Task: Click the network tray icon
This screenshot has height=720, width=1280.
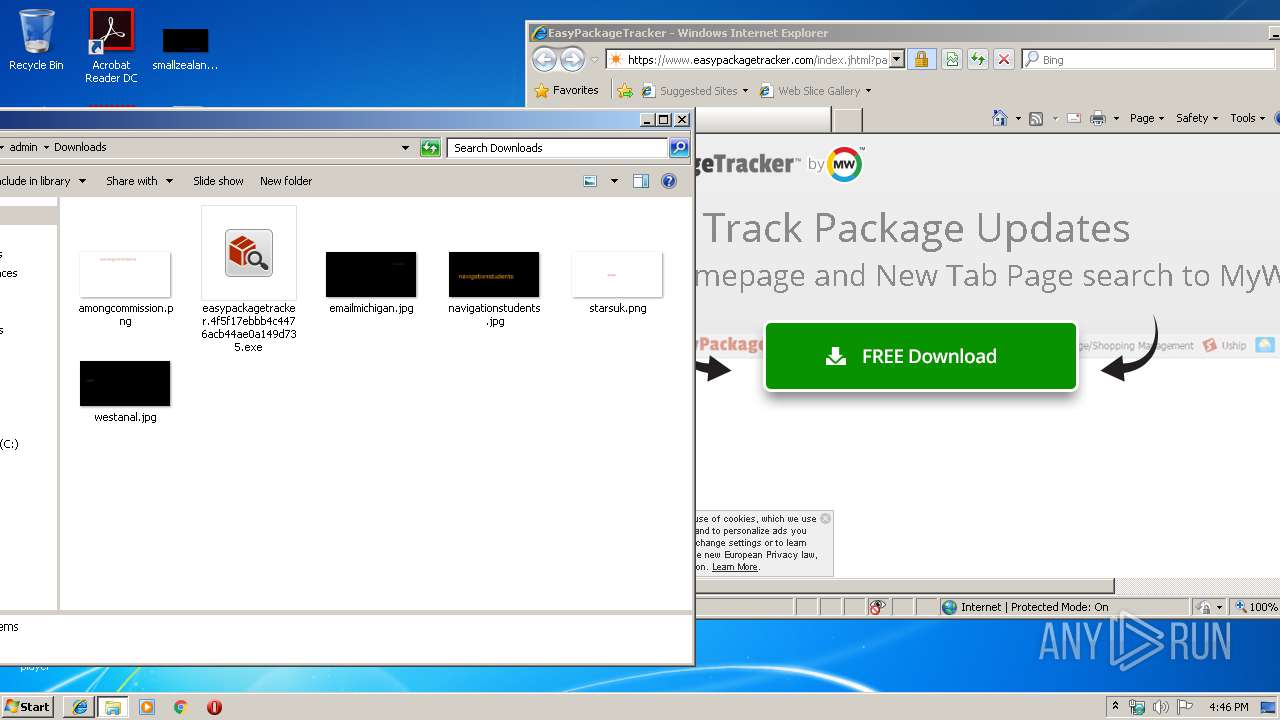Action: click(1138, 707)
